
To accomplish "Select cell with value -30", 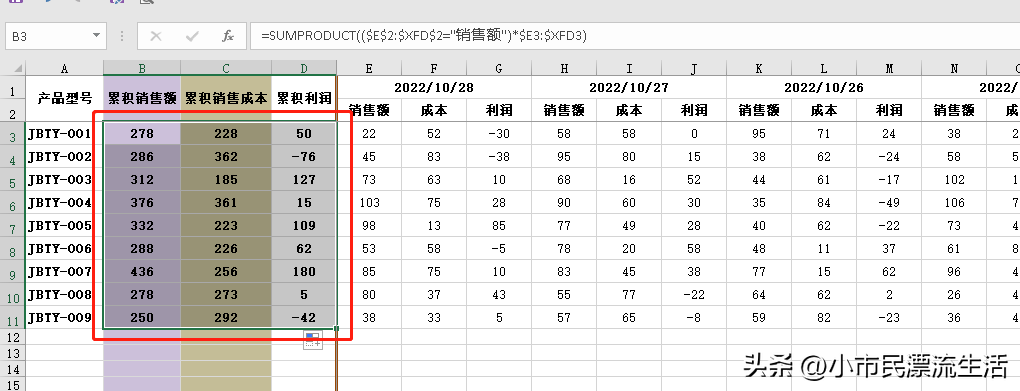I will coord(499,134).
